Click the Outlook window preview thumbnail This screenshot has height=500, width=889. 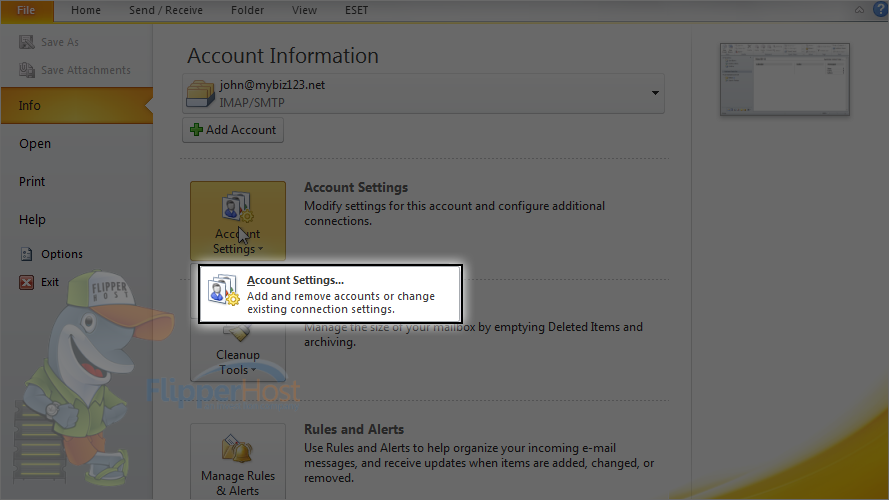[x=785, y=79]
